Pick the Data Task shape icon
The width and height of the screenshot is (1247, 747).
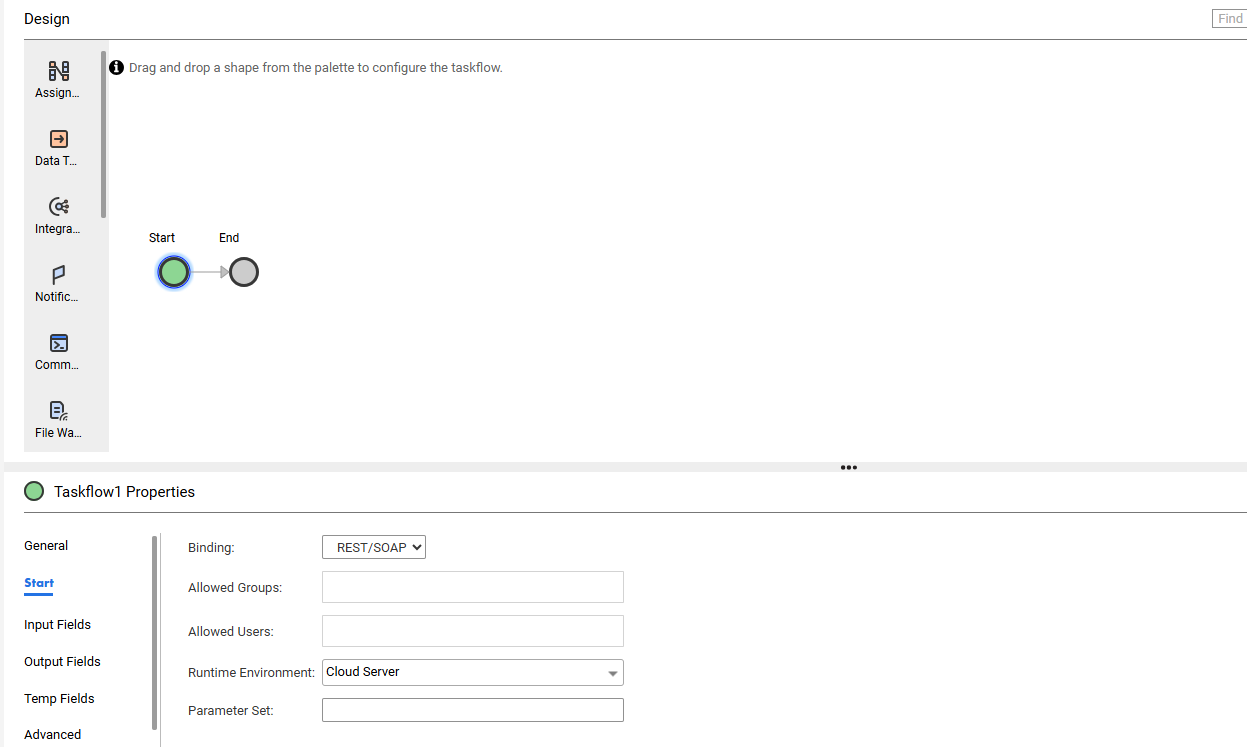[58, 139]
